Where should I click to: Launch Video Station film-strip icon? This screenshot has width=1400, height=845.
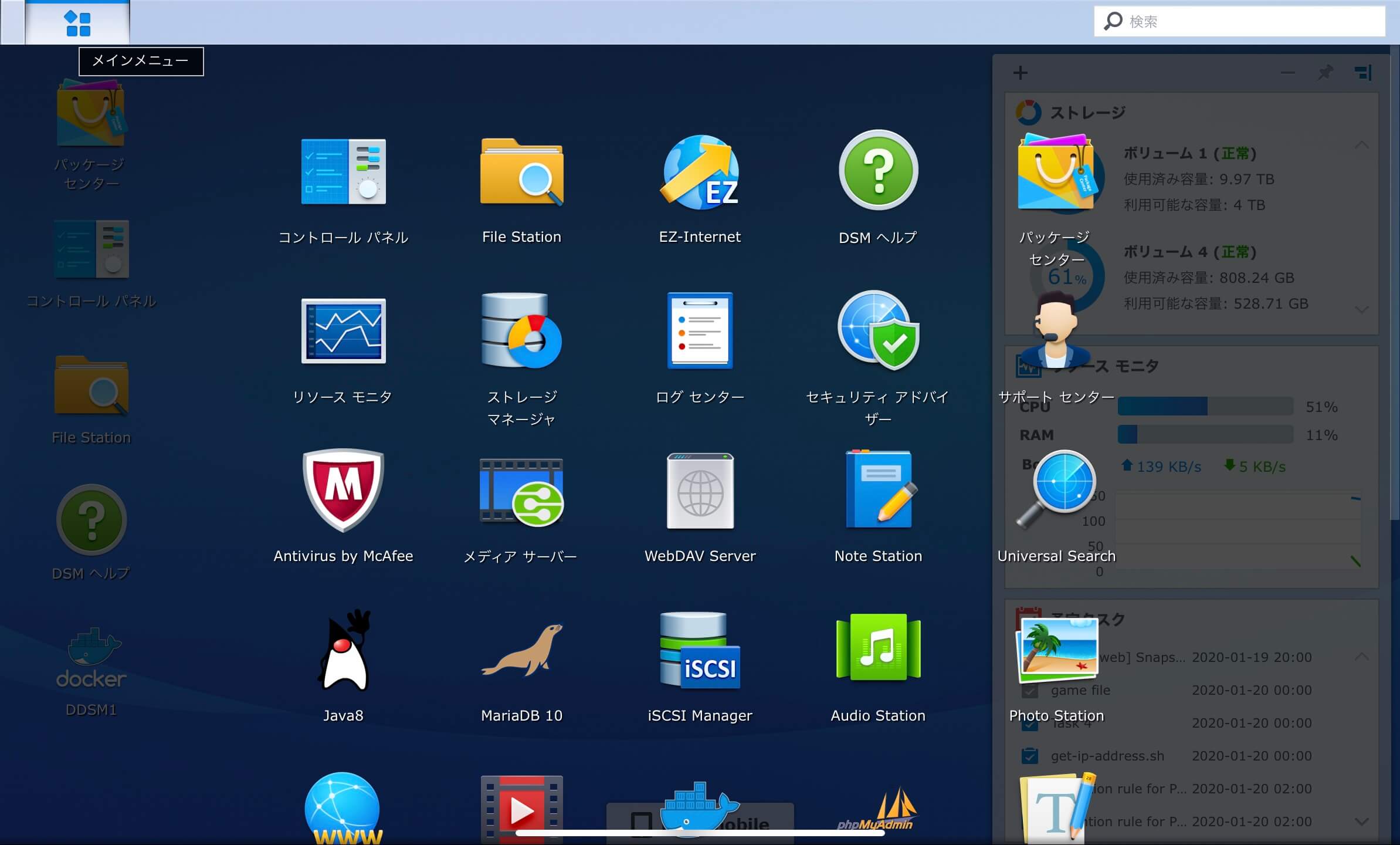tap(521, 810)
